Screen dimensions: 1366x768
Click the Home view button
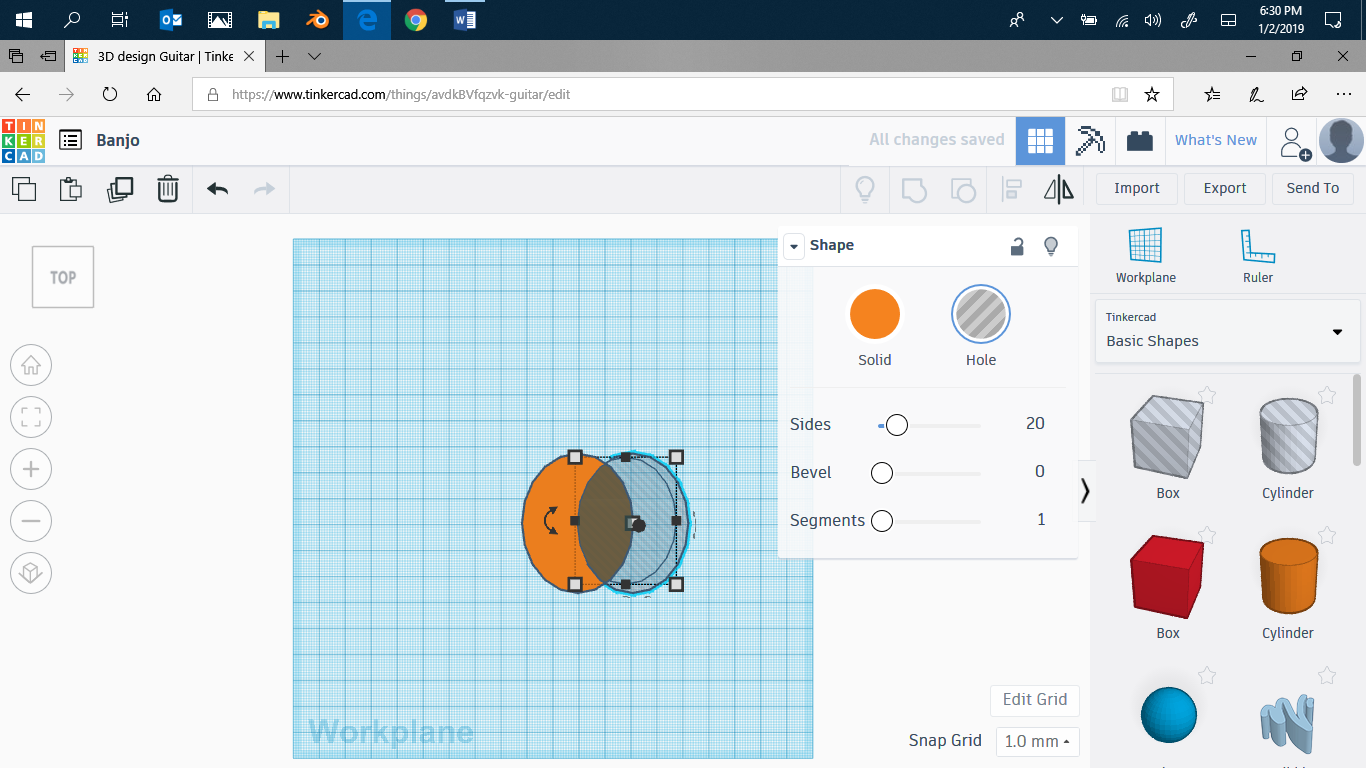31,365
